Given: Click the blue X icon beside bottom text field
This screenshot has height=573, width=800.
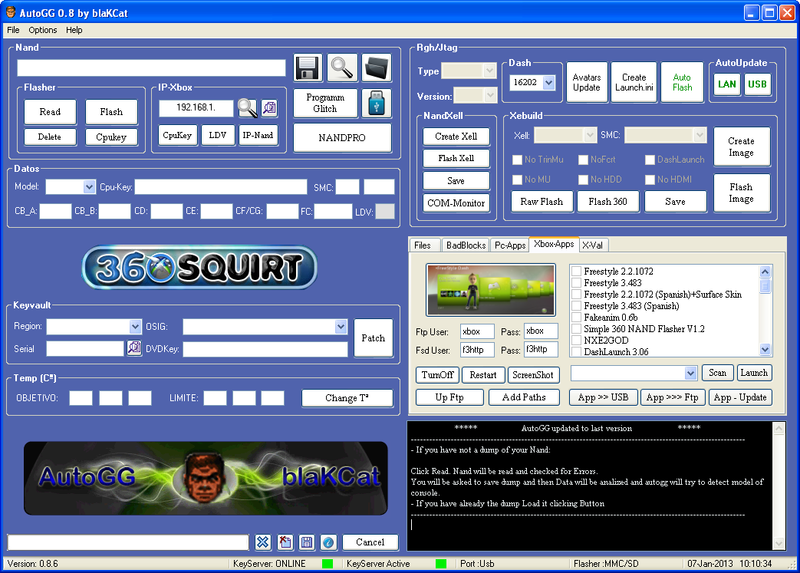Looking at the screenshot, I should 262,542.
